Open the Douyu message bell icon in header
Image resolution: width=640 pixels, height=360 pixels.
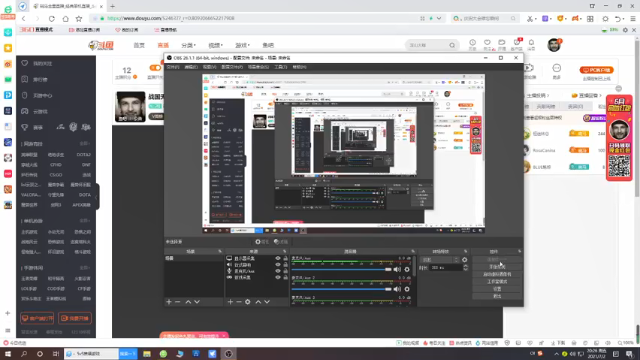coord(531,42)
